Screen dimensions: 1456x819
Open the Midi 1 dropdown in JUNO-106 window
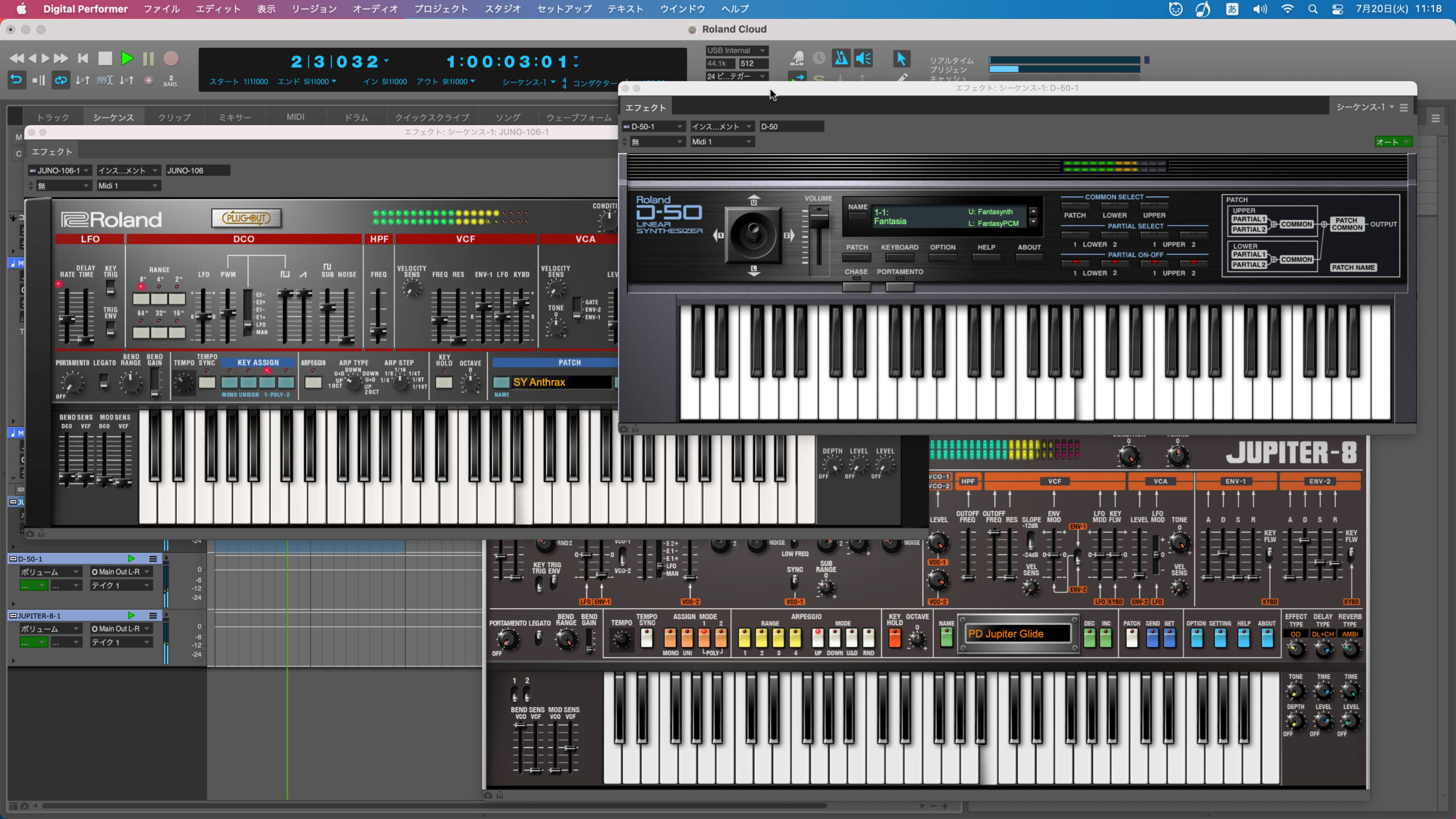click(x=129, y=185)
